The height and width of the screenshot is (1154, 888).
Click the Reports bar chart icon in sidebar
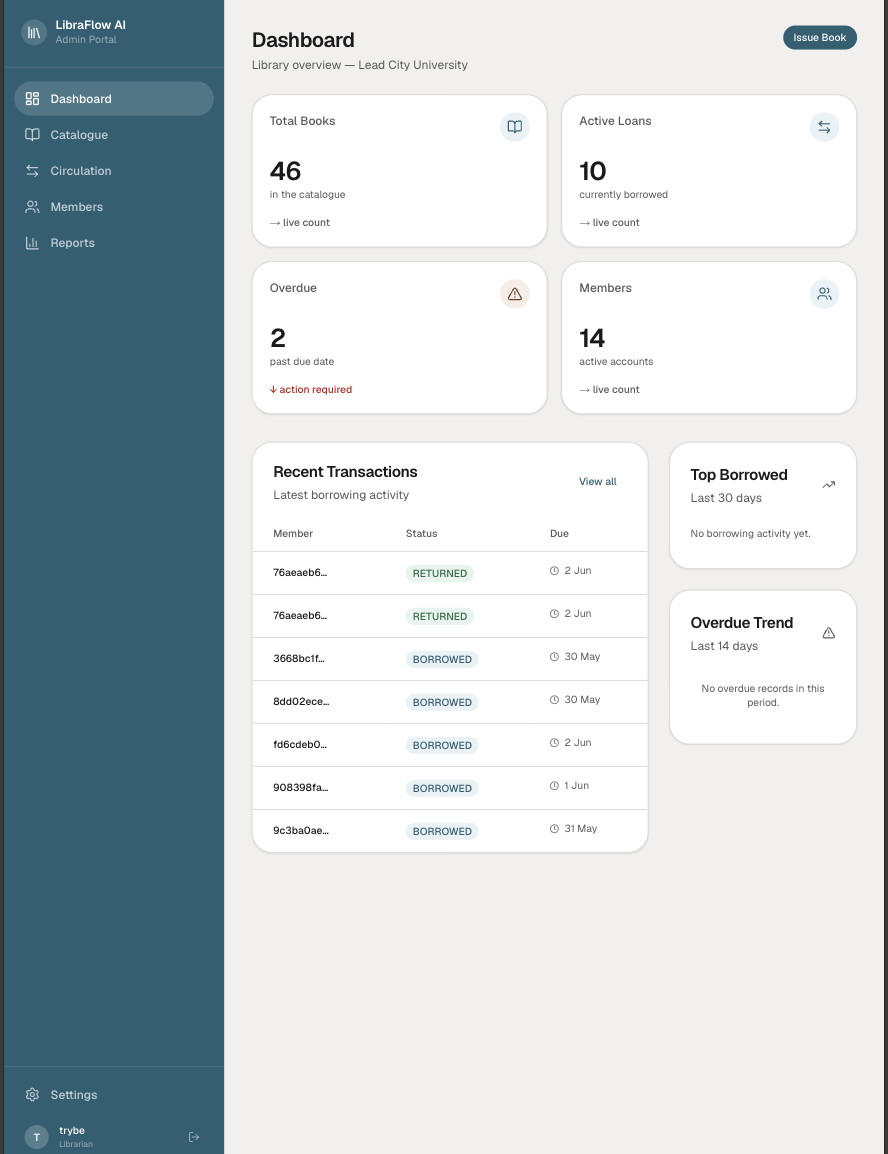pos(32,243)
